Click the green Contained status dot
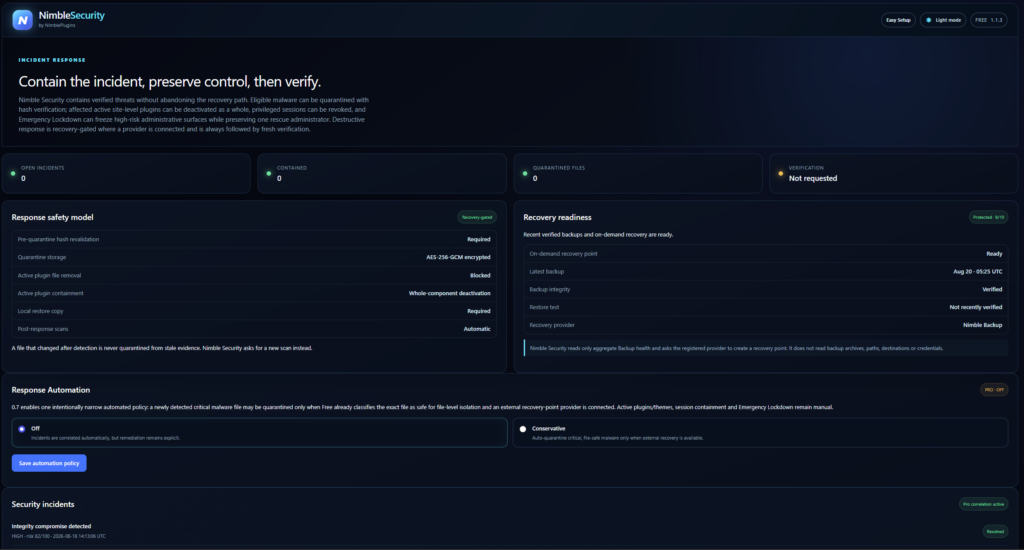 point(268,173)
